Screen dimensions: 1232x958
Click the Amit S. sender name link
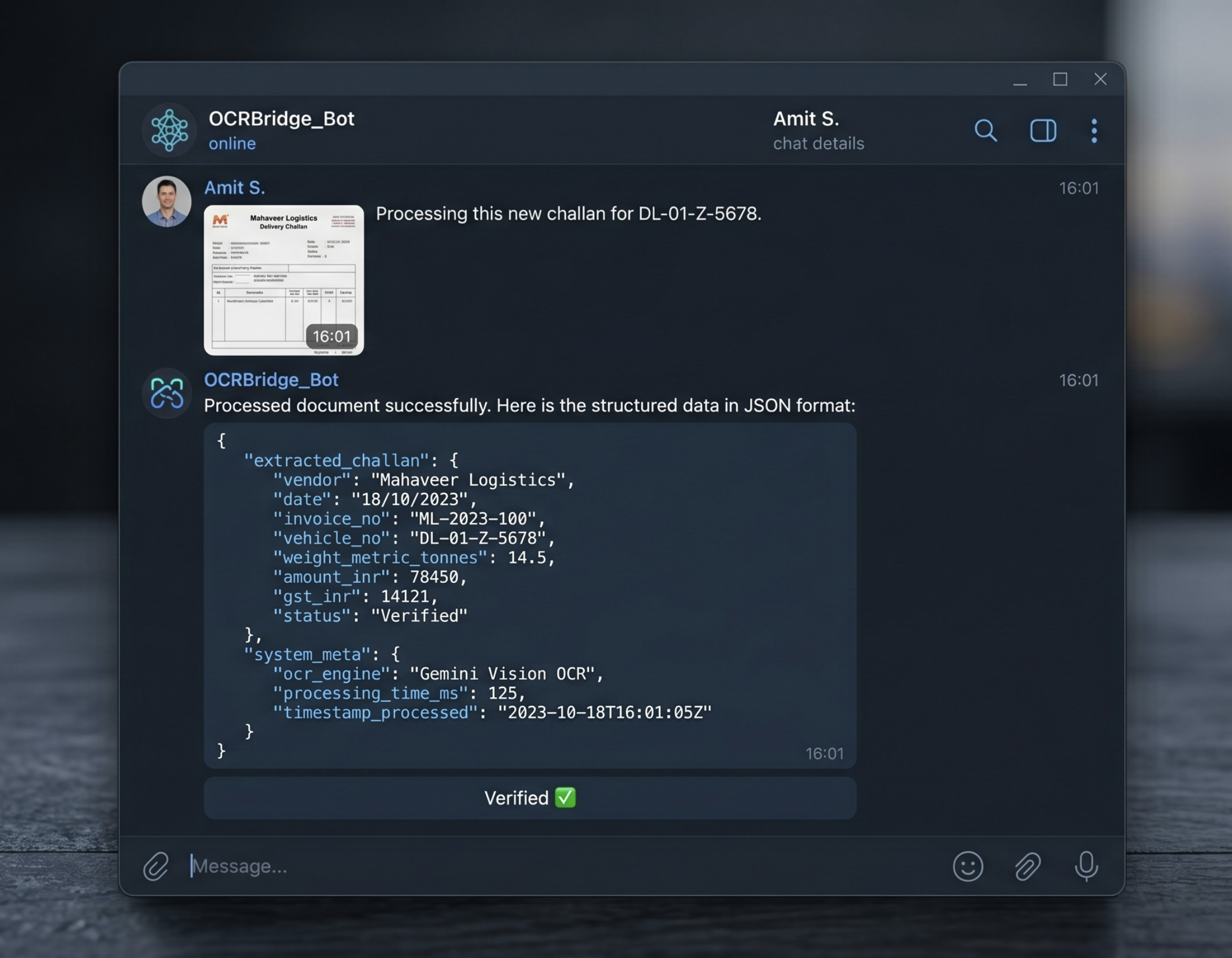[235, 188]
